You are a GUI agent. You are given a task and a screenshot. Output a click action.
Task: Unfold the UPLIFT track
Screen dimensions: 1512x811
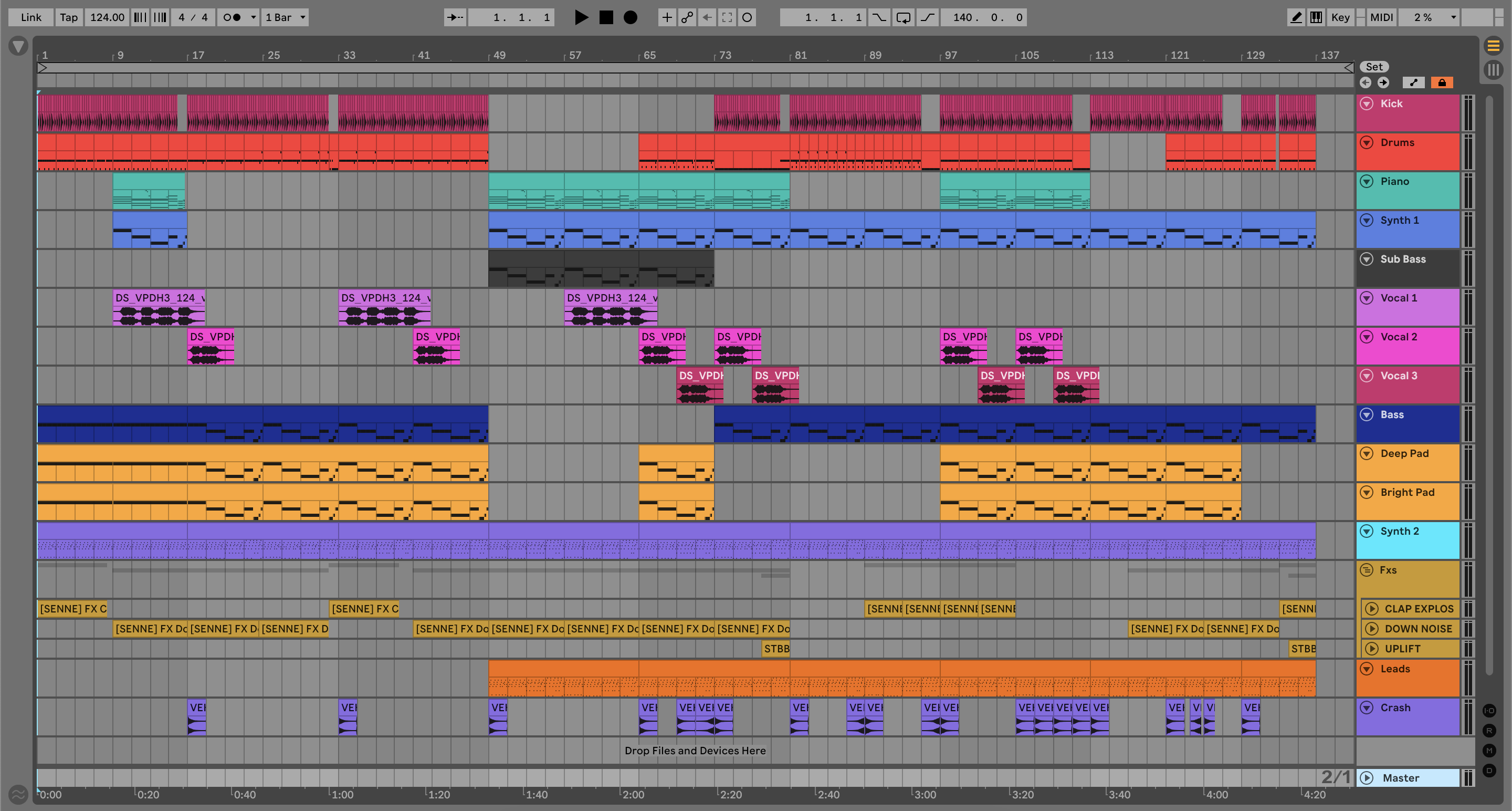click(x=1372, y=649)
